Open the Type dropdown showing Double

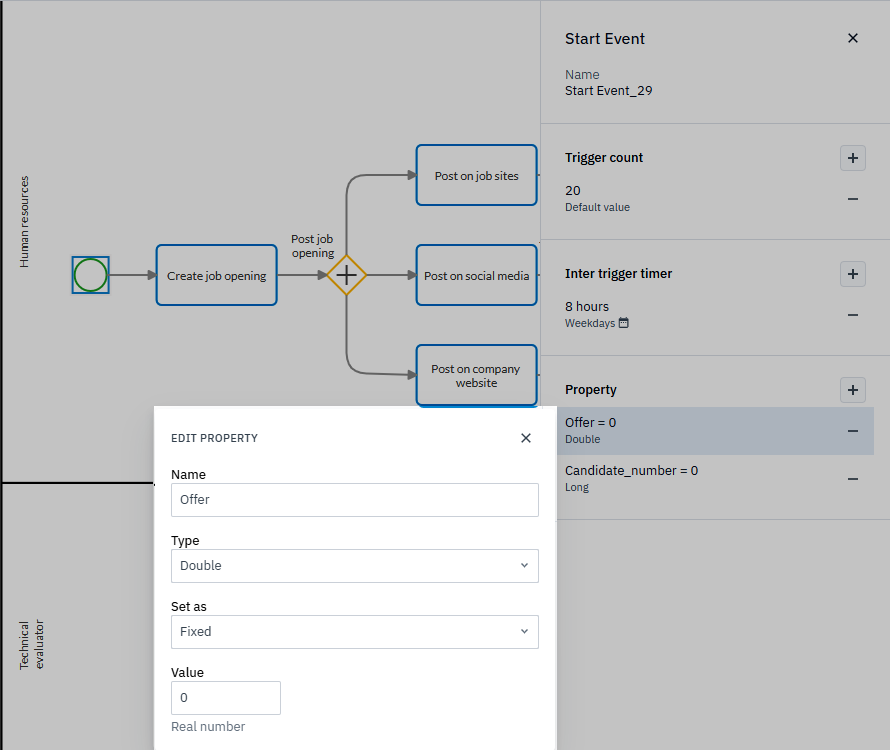pos(354,566)
